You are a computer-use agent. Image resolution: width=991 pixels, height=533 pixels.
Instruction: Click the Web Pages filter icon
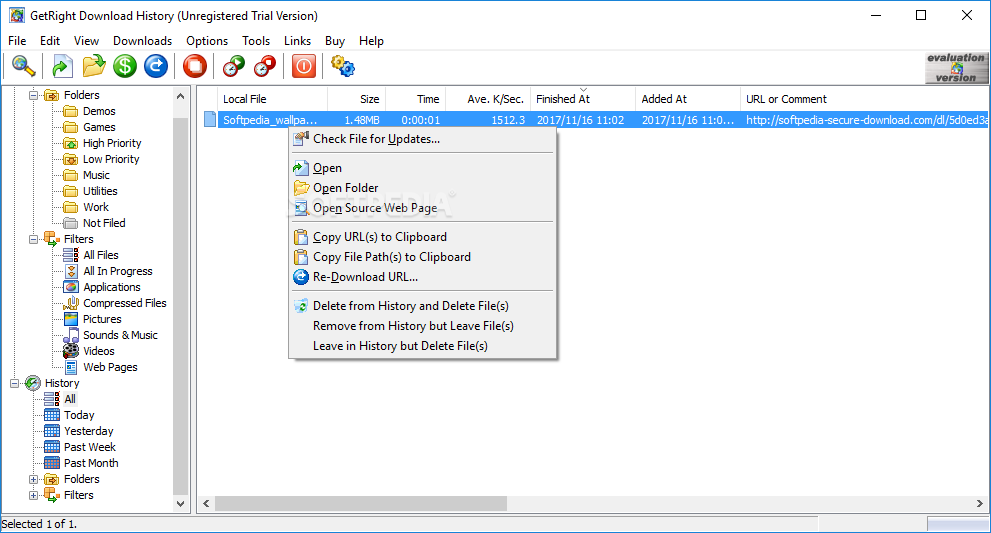(x=71, y=367)
